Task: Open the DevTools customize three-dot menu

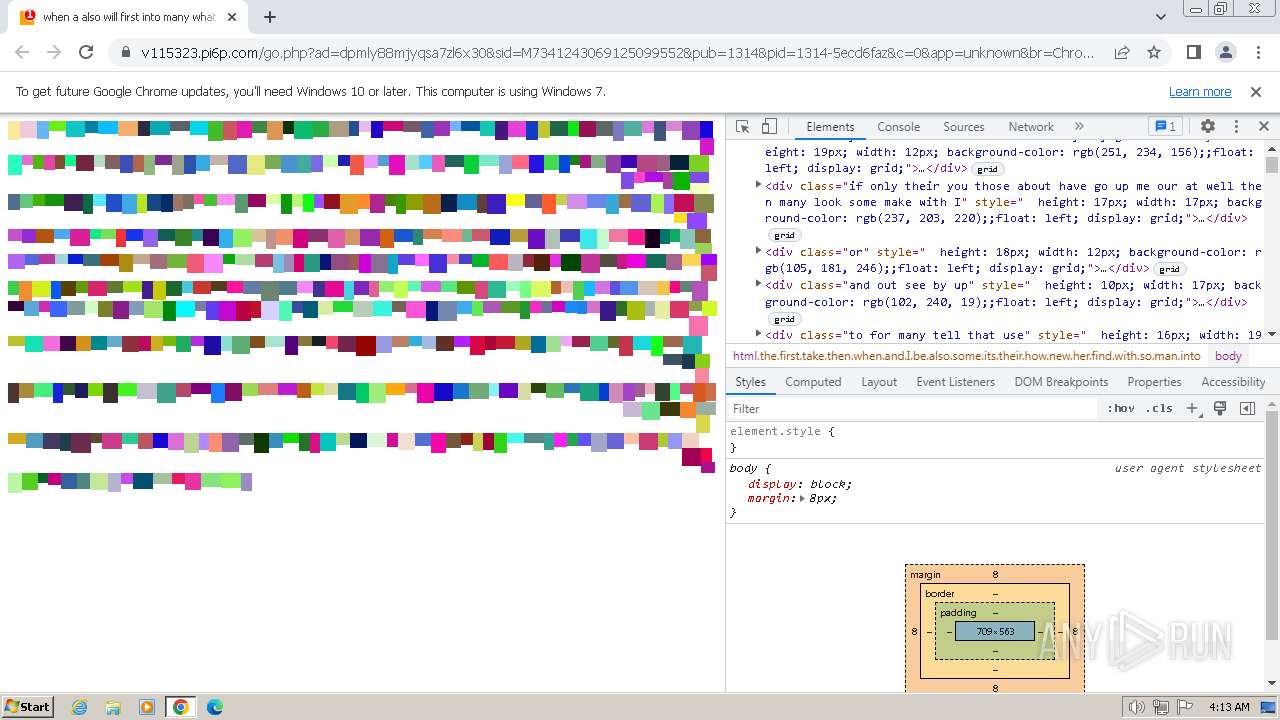Action: click(1236, 127)
